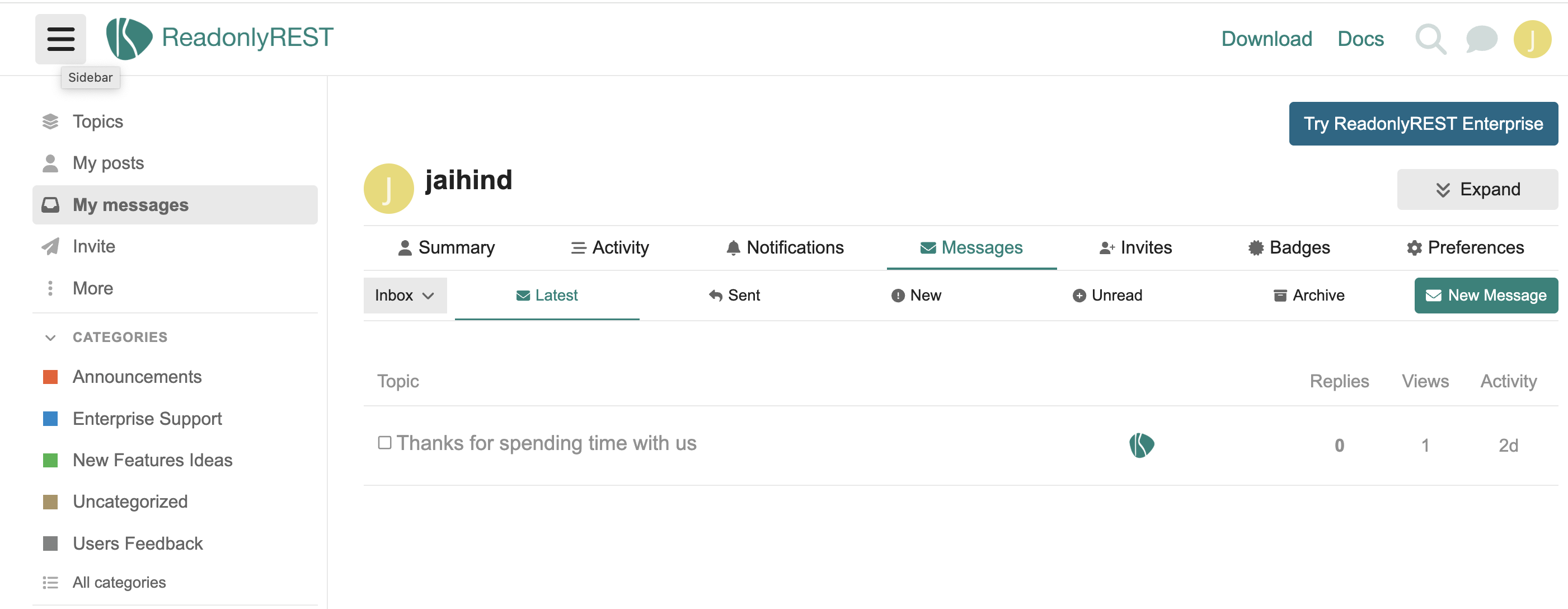Open 'Thanks for spending time with us' message
1568x609 pixels.
[x=546, y=443]
